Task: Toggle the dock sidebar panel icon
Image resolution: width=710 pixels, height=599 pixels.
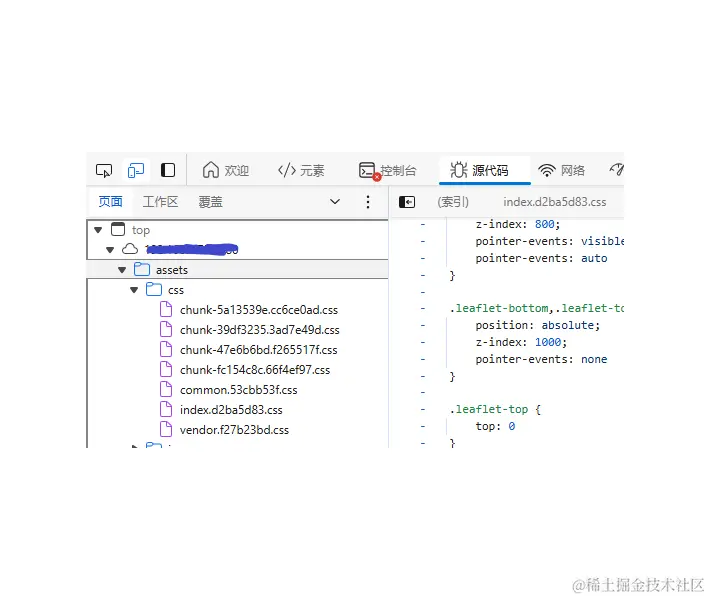Action: click(168, 170)
